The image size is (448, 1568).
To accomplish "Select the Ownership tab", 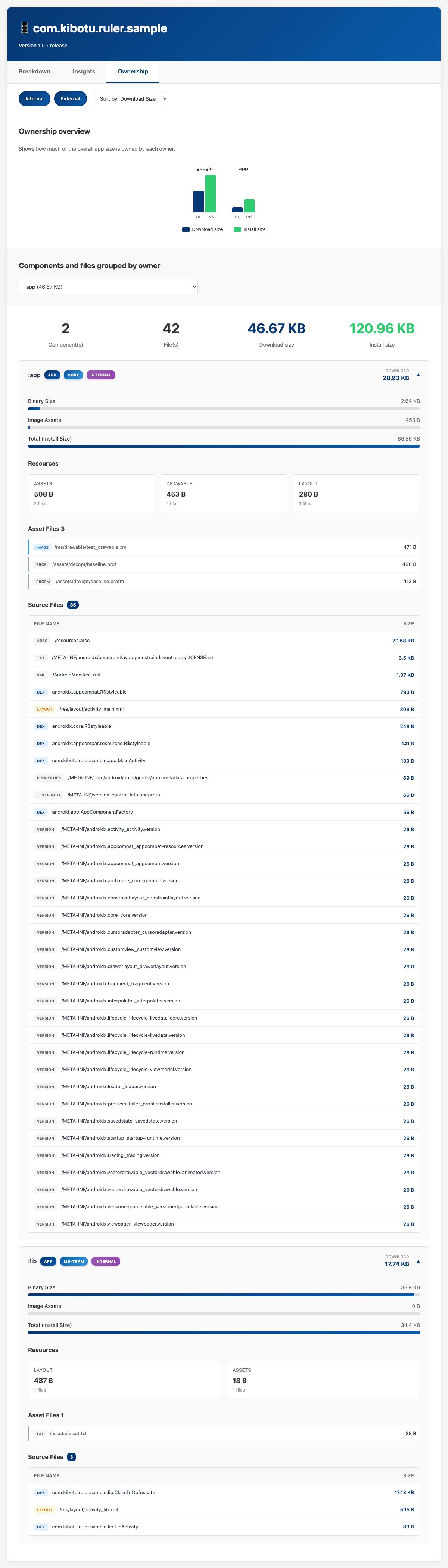I will (x=133, y=72).
